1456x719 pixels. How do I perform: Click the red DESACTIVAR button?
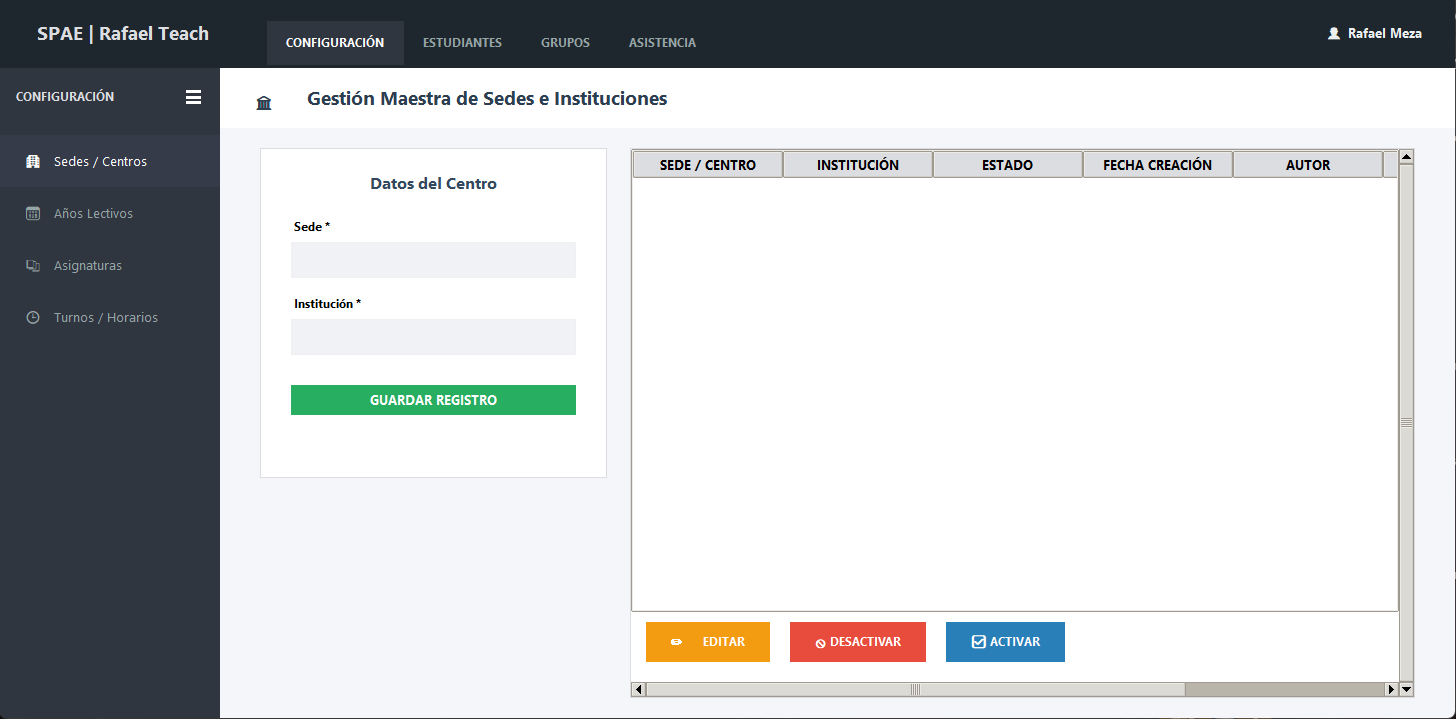coord(858,642)
